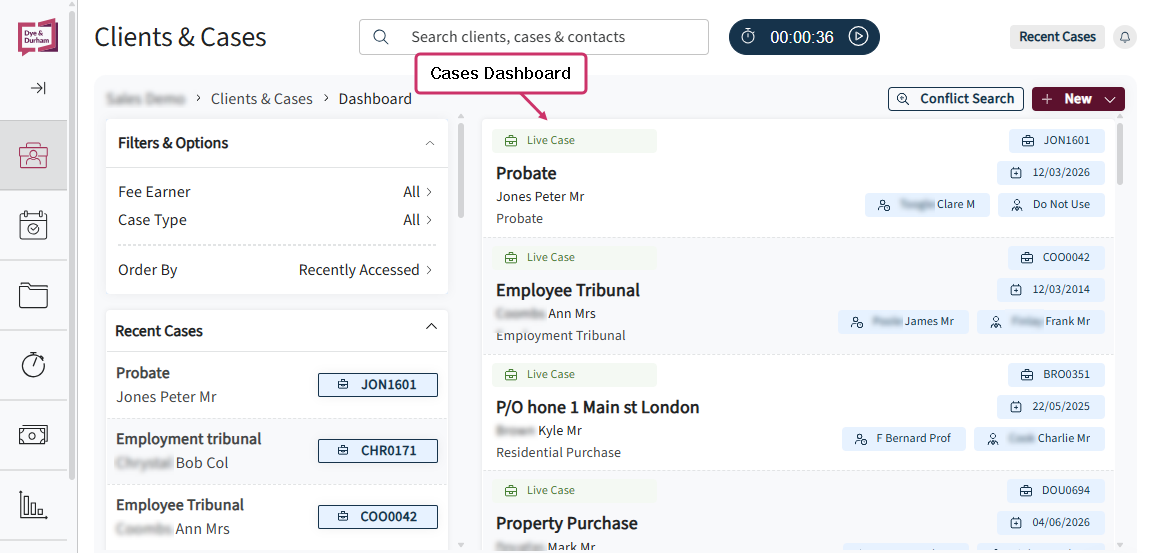This screenshot has width=1152, height=553.
Task: Click date tag 12/03/2014
Action: (1051, 289)
